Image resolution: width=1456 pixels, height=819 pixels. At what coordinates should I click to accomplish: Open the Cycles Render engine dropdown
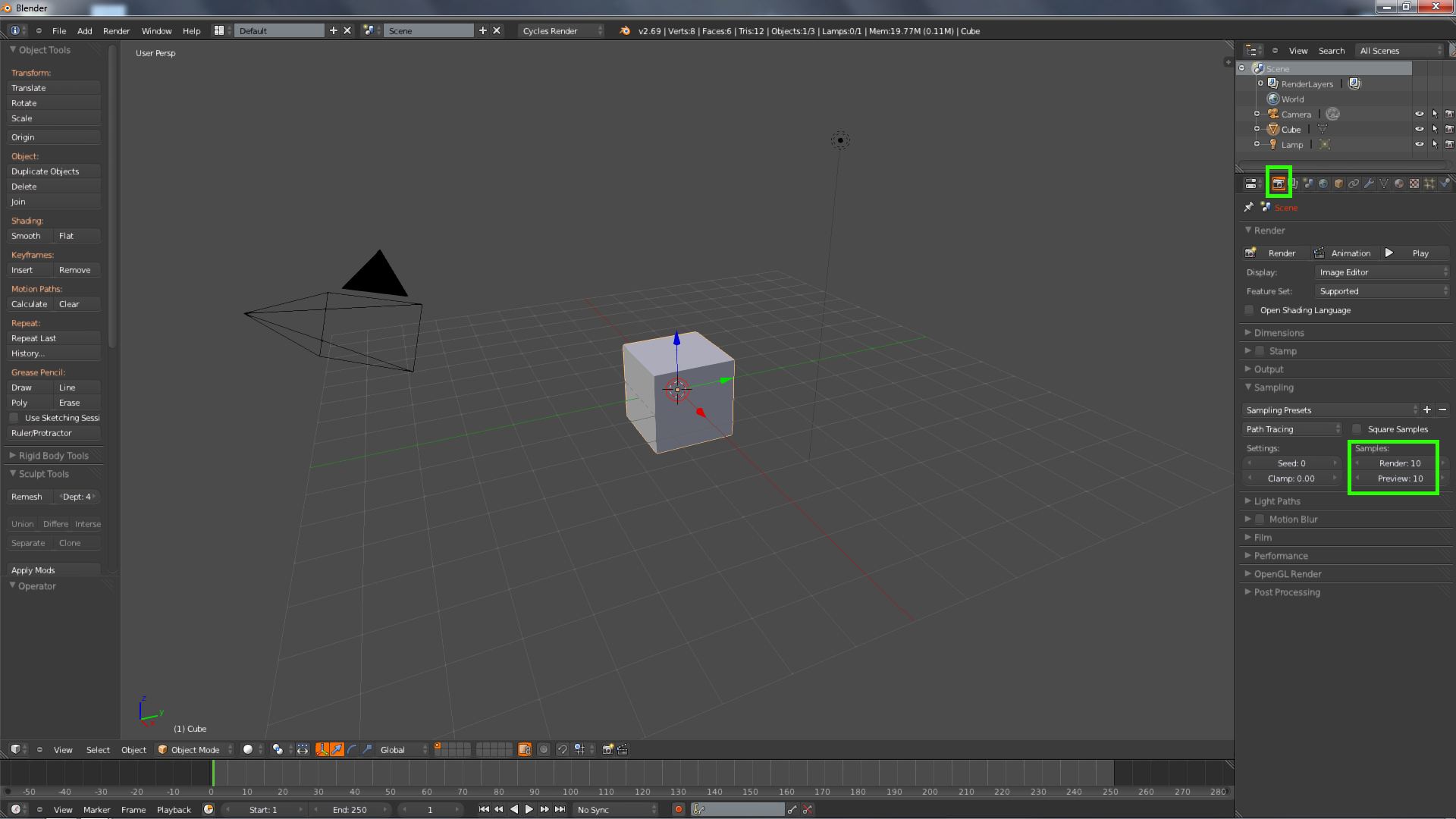point(562,31)
